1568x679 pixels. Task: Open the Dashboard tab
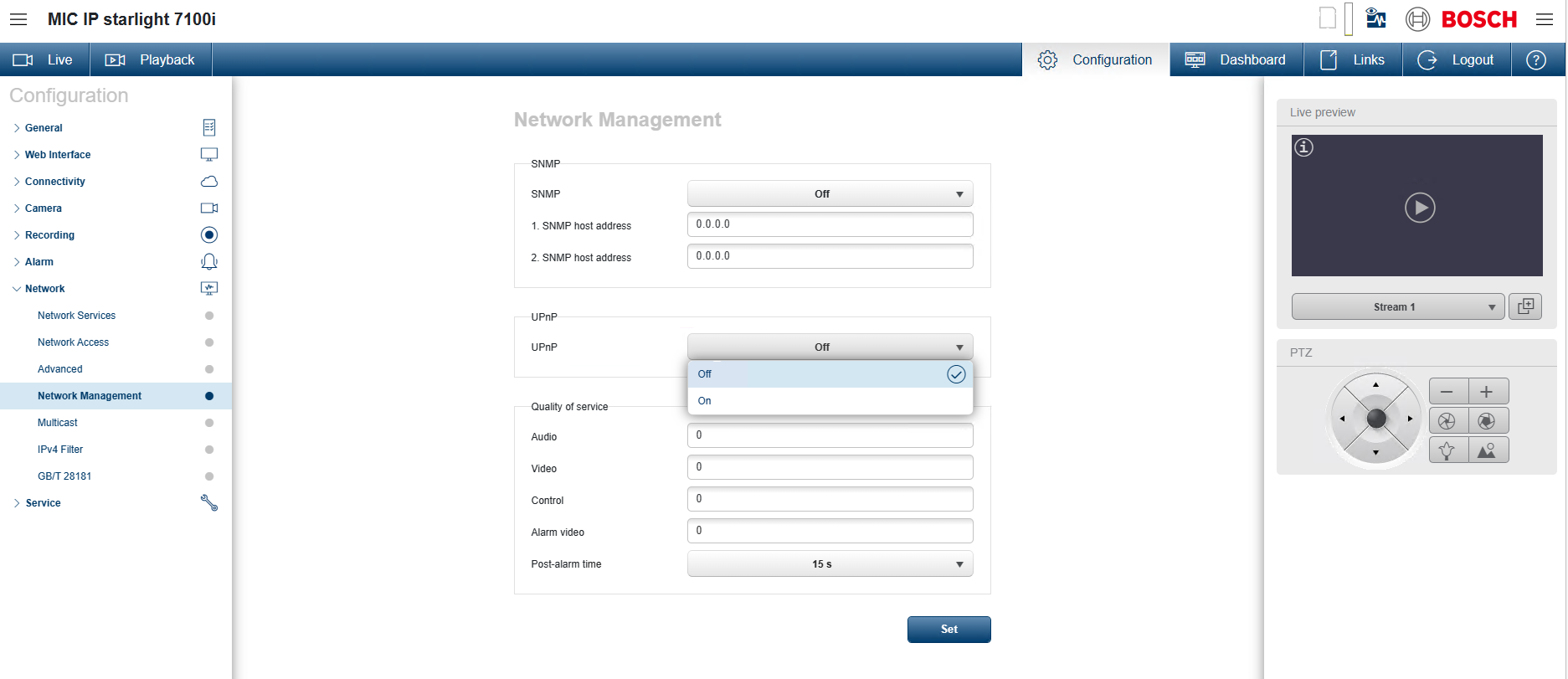(x=1236, y=59)
